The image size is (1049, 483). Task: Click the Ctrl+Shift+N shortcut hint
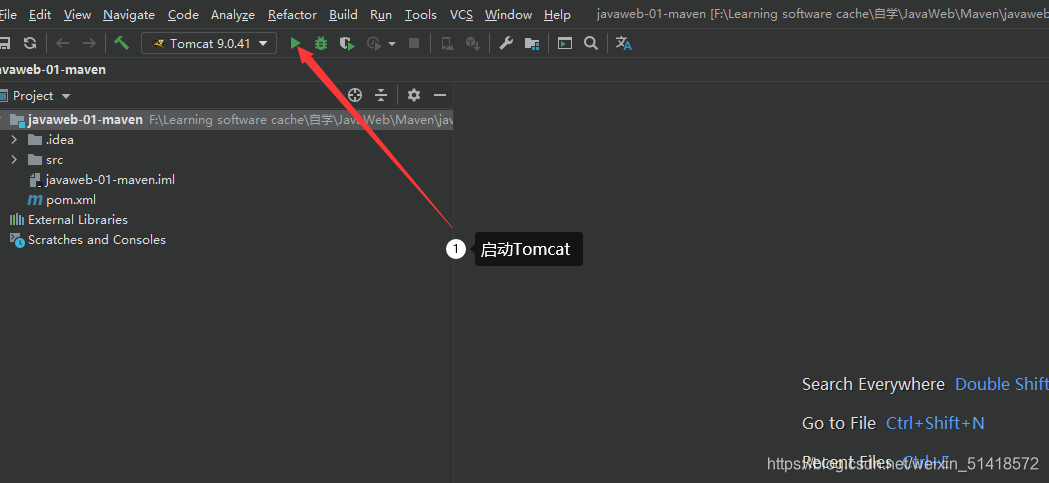tap(935, 423)
